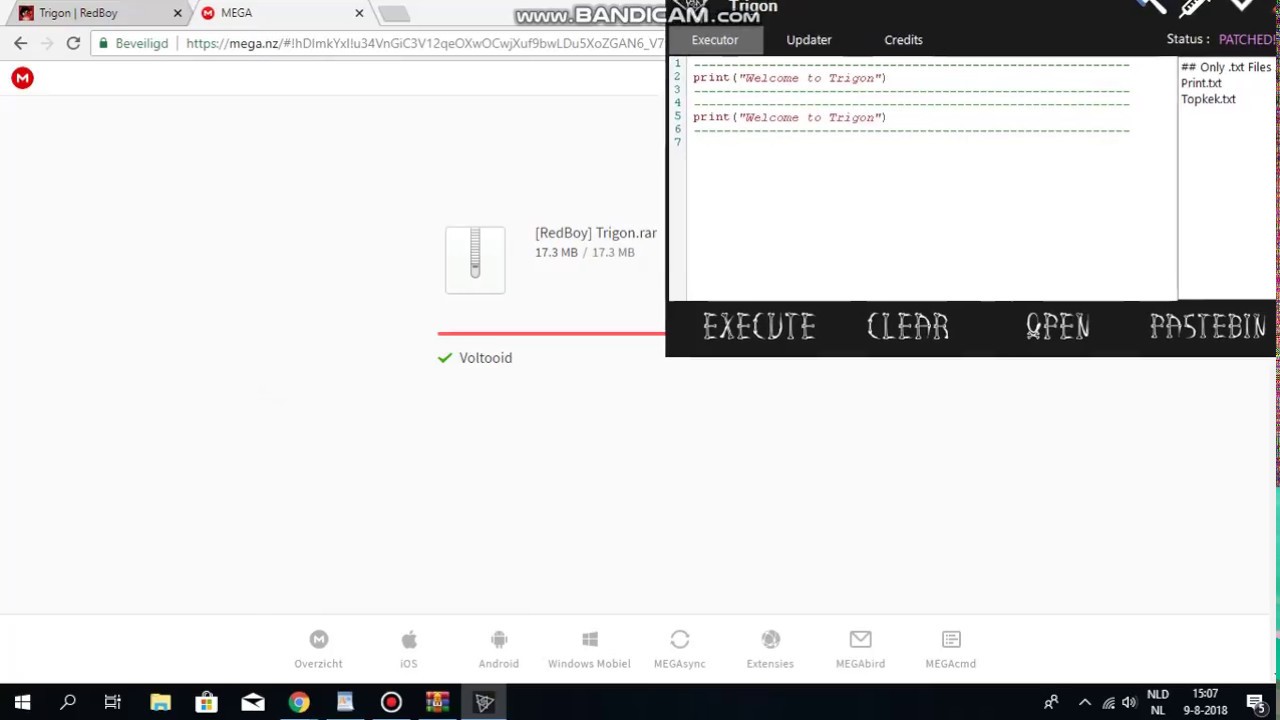Screen dimensions: 1280x720
Task: Click the EXECUTE button in Trigon
Action: point(759,327)
